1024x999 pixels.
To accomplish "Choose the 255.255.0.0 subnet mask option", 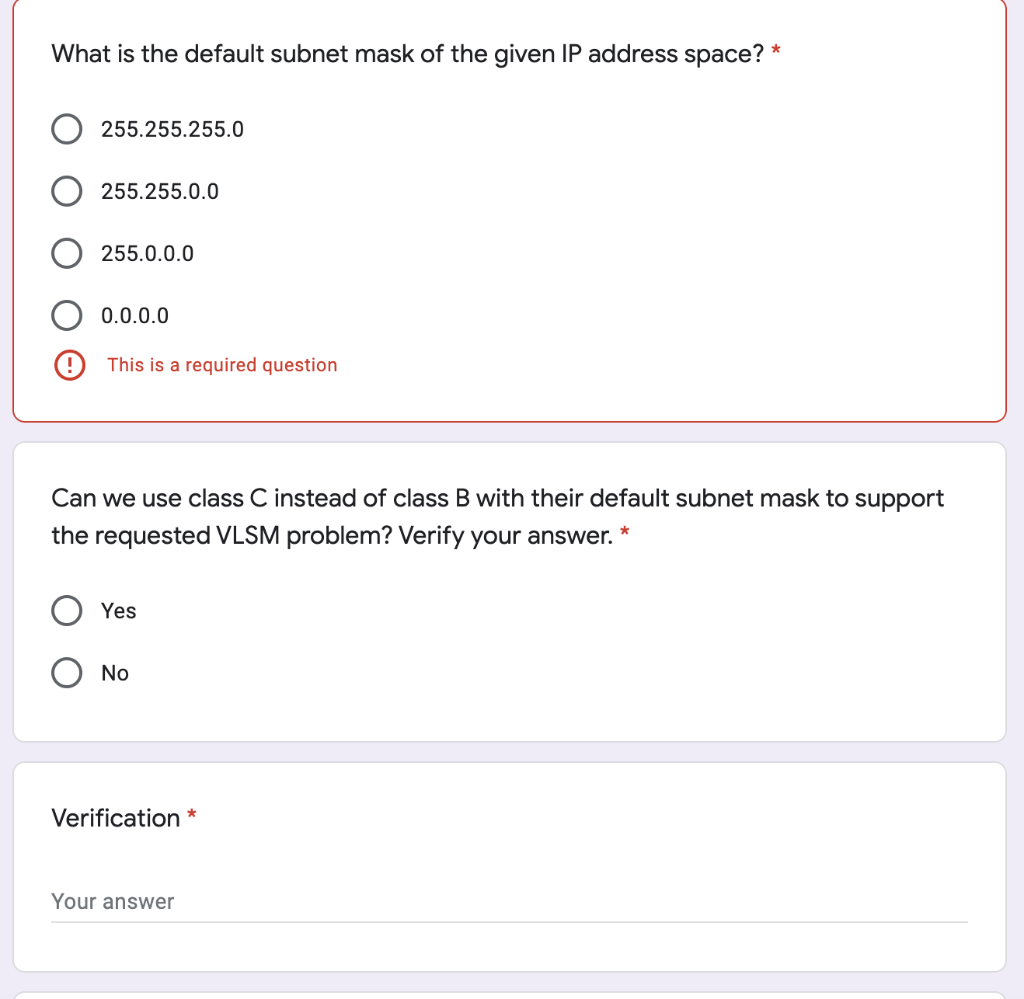I will 67,191.
